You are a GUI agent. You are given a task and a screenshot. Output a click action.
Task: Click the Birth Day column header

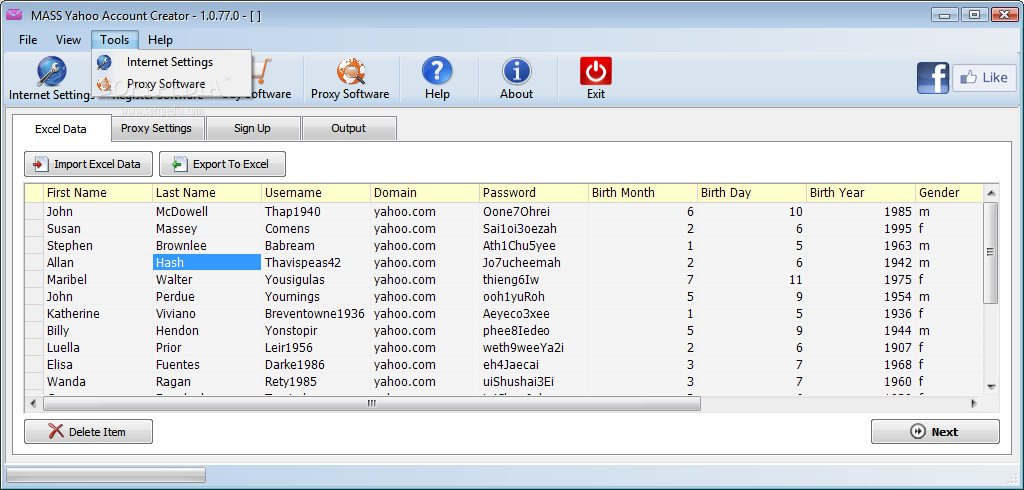(x=752, y=193)
